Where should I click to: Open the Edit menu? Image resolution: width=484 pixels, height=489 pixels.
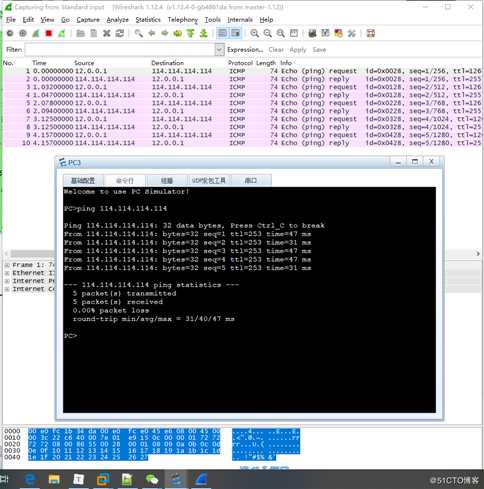tap(28, 20)
